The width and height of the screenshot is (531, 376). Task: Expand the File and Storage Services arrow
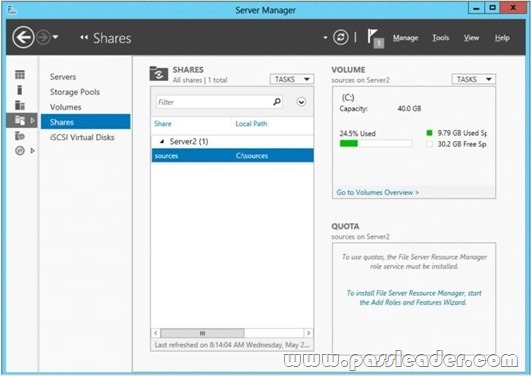tap(33, 120)
